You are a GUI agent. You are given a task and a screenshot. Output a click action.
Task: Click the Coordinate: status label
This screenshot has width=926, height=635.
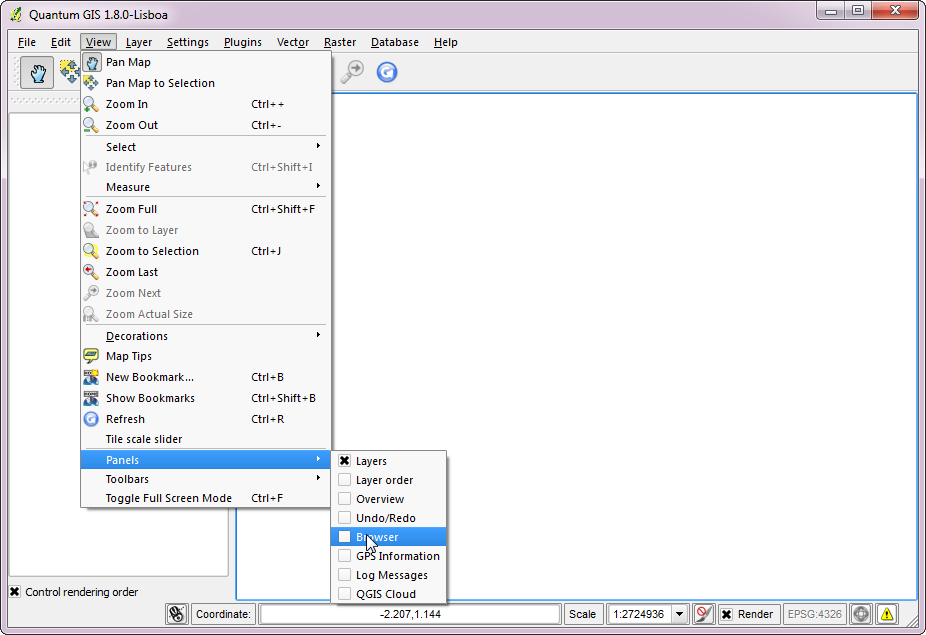[223, 614]
